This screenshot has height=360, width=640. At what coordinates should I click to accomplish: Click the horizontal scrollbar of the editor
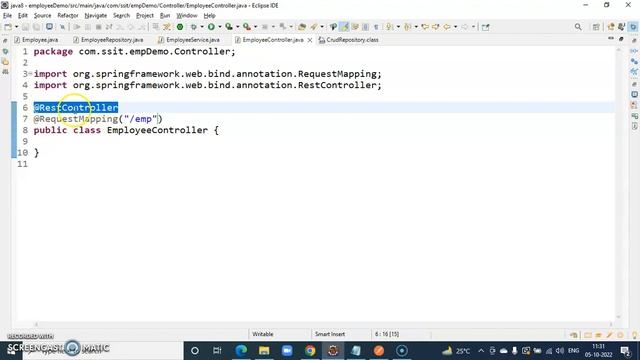click(324, 324)
